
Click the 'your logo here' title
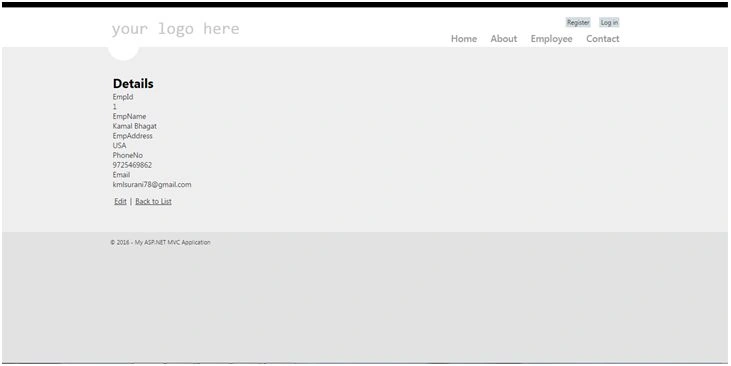175,29
